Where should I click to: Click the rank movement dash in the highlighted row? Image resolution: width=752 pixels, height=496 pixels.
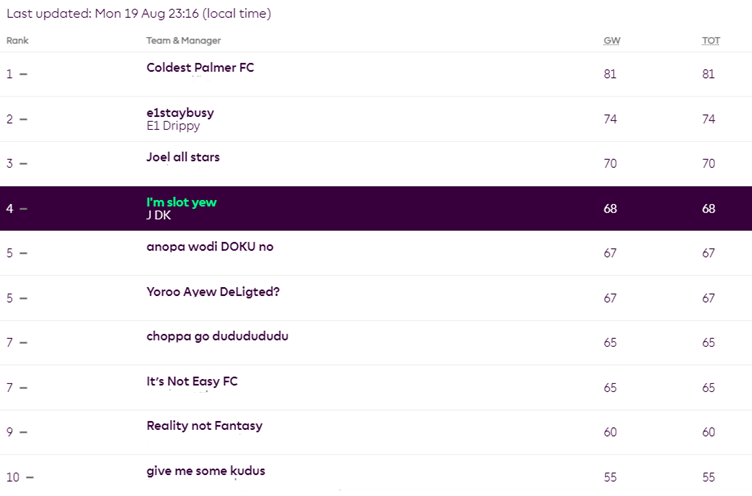click(23, 209)
